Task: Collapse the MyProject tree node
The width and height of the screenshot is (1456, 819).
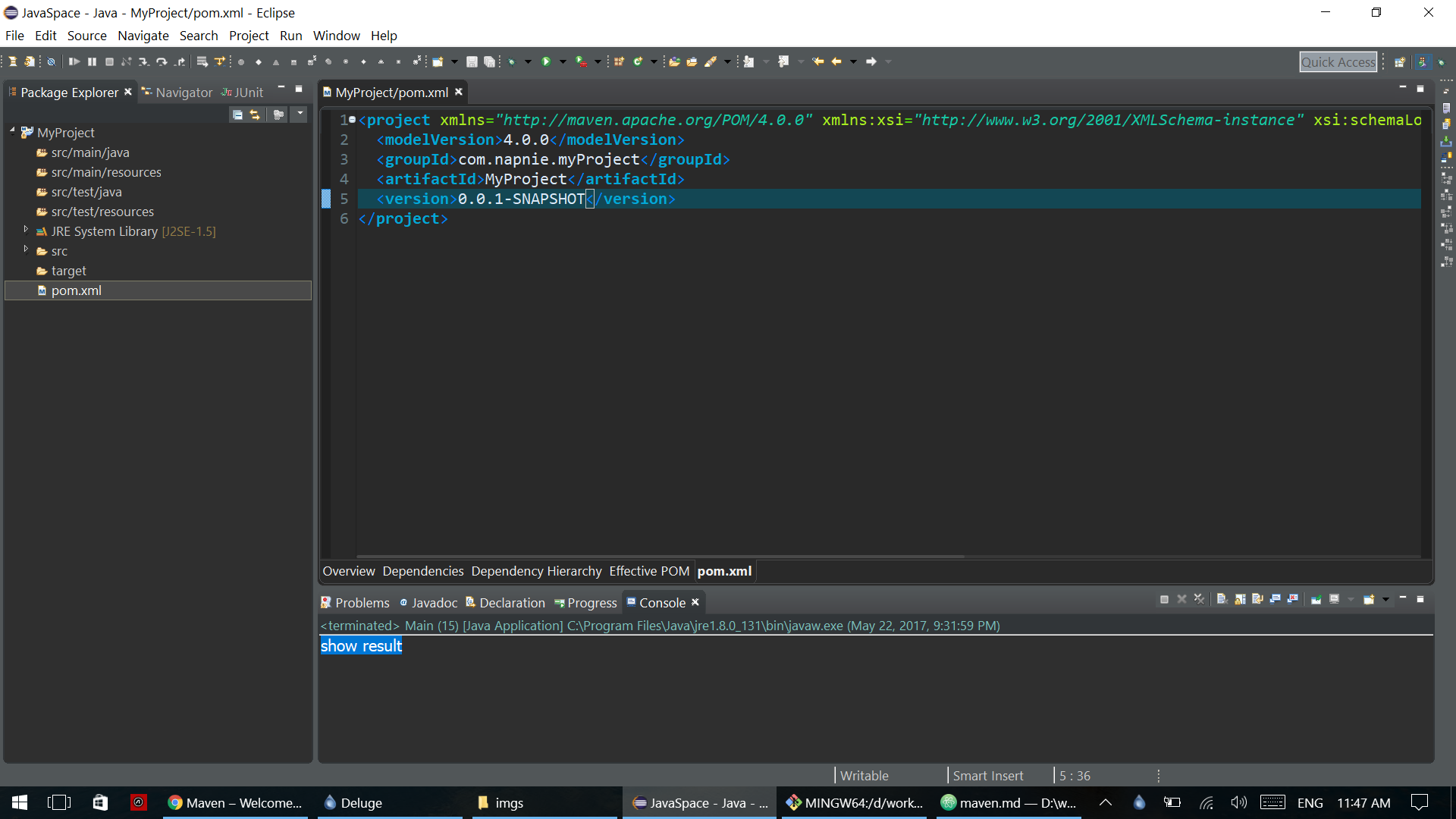Action: tap(12, 131)
